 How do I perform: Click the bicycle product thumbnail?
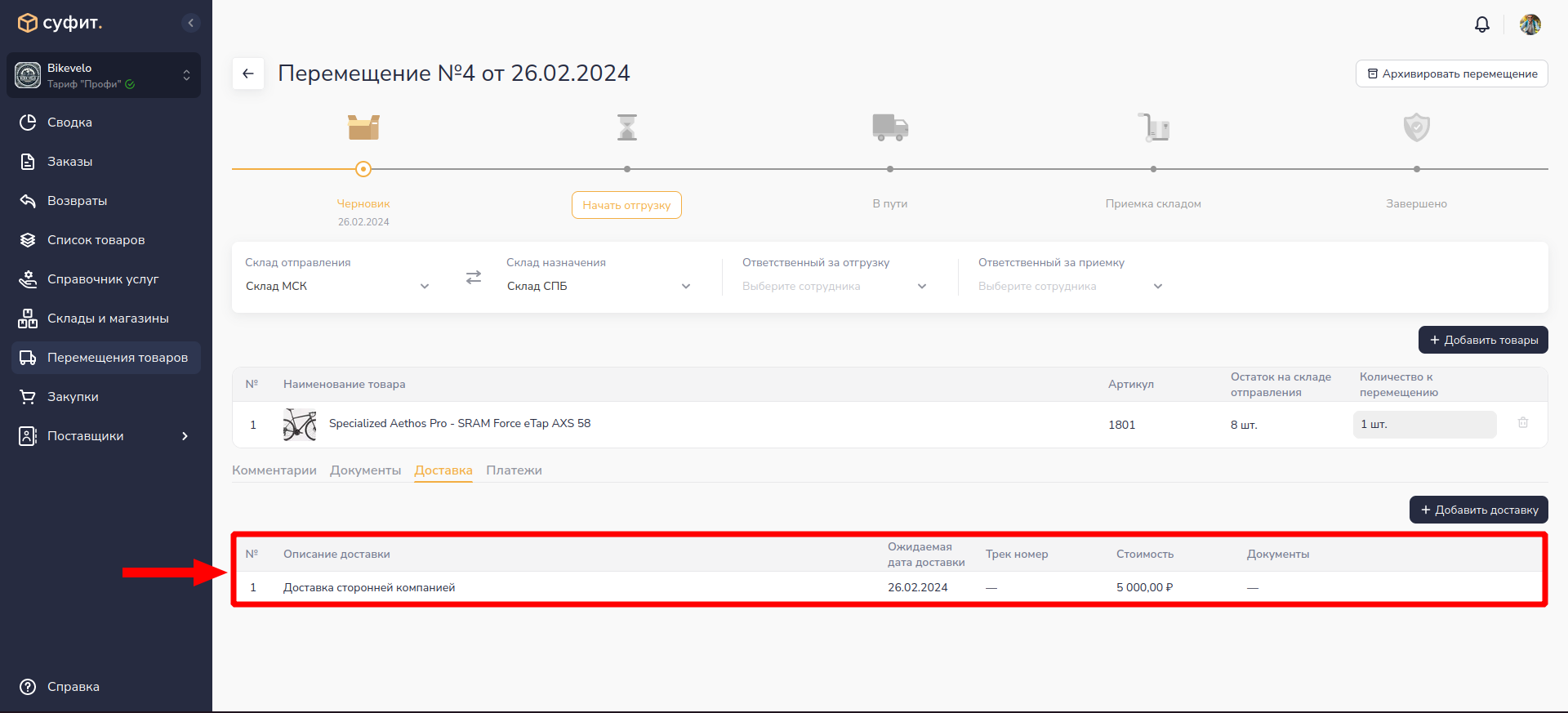300,425
